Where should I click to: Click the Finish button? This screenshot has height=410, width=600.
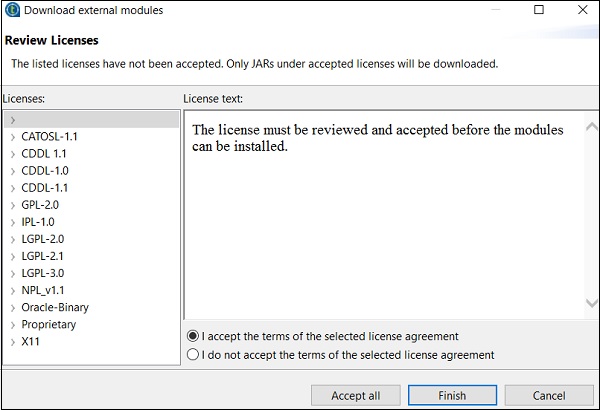pyautogui.click(x=452, y=395)
